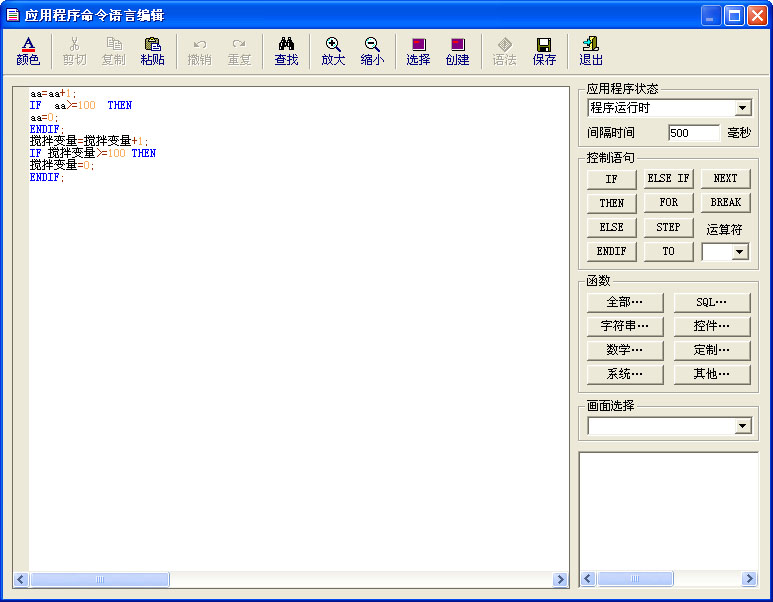Viewport: 773px width, 602px height.
Task: Click editor scrollbar right arrow
Action: coord(560,579)
